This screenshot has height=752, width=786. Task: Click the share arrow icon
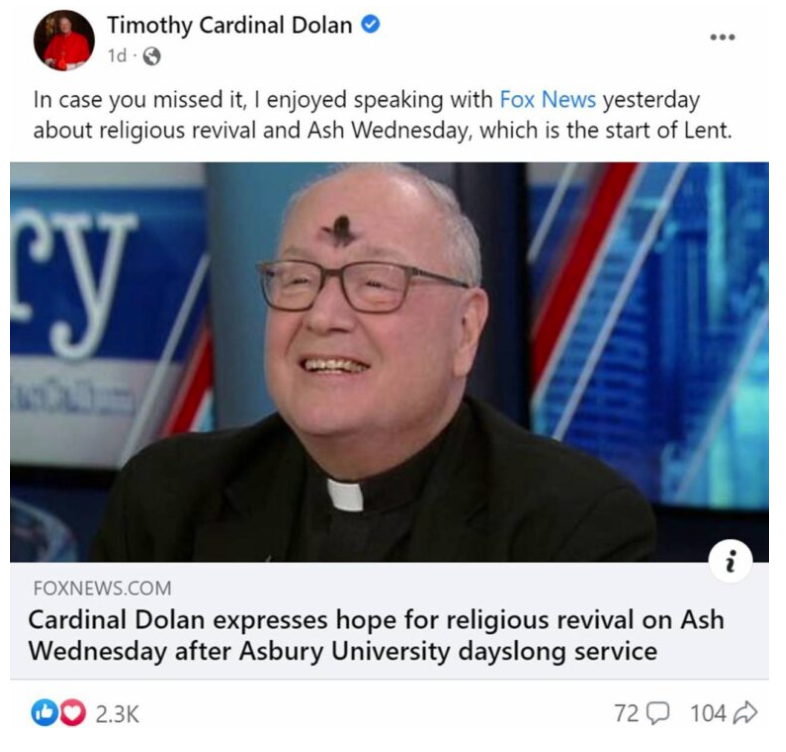[x=745, y=712]
